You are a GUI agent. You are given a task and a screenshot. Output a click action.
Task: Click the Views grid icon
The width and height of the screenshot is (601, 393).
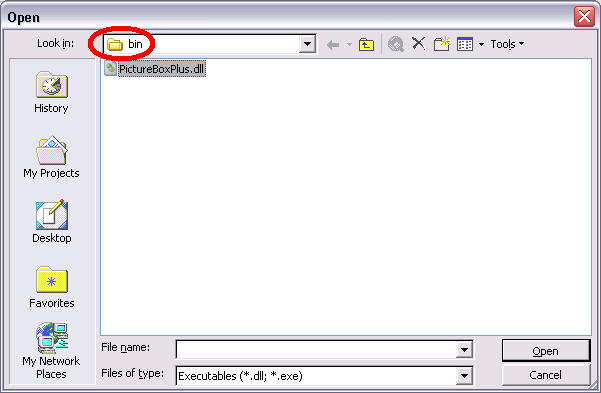point(465,44)
